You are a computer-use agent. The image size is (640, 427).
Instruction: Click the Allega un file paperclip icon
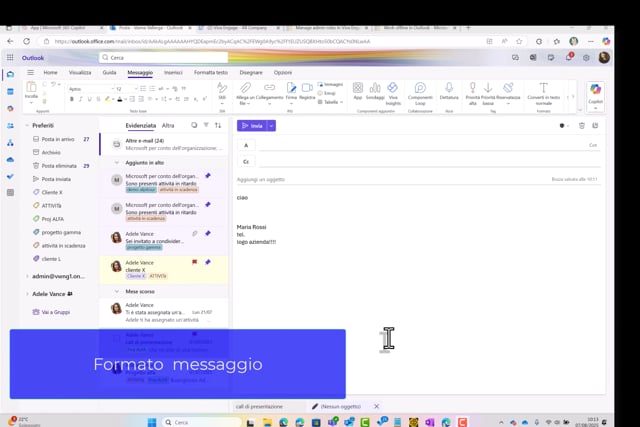[x=245, y=88]
